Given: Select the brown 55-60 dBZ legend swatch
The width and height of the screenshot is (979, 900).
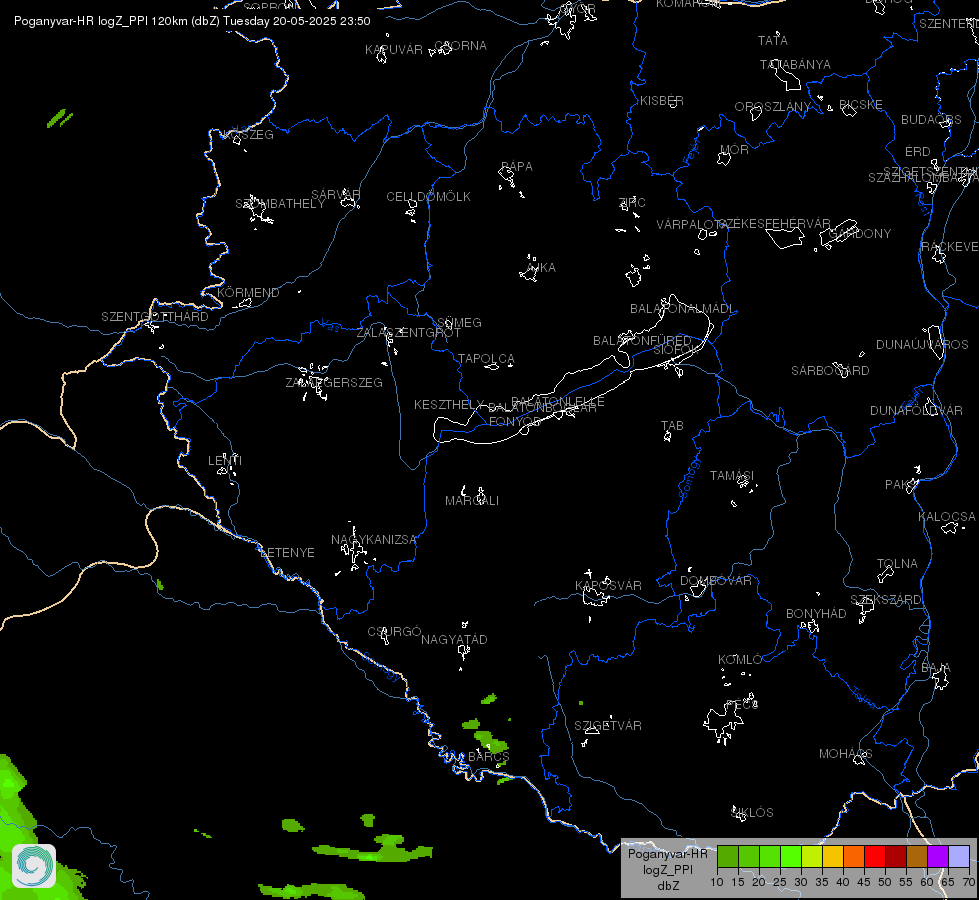Looking at the screenshot, I should point(917,856).
